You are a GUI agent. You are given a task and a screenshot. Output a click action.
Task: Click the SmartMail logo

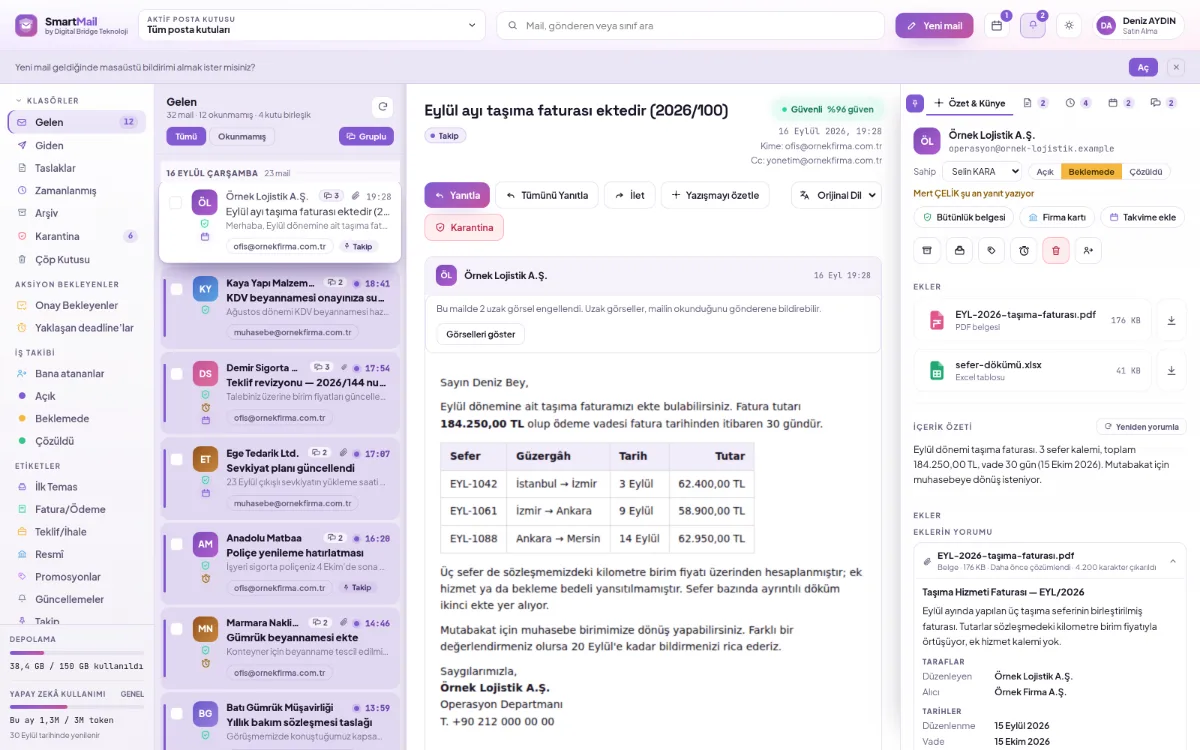pyautogui.click(x=27, y=26)
